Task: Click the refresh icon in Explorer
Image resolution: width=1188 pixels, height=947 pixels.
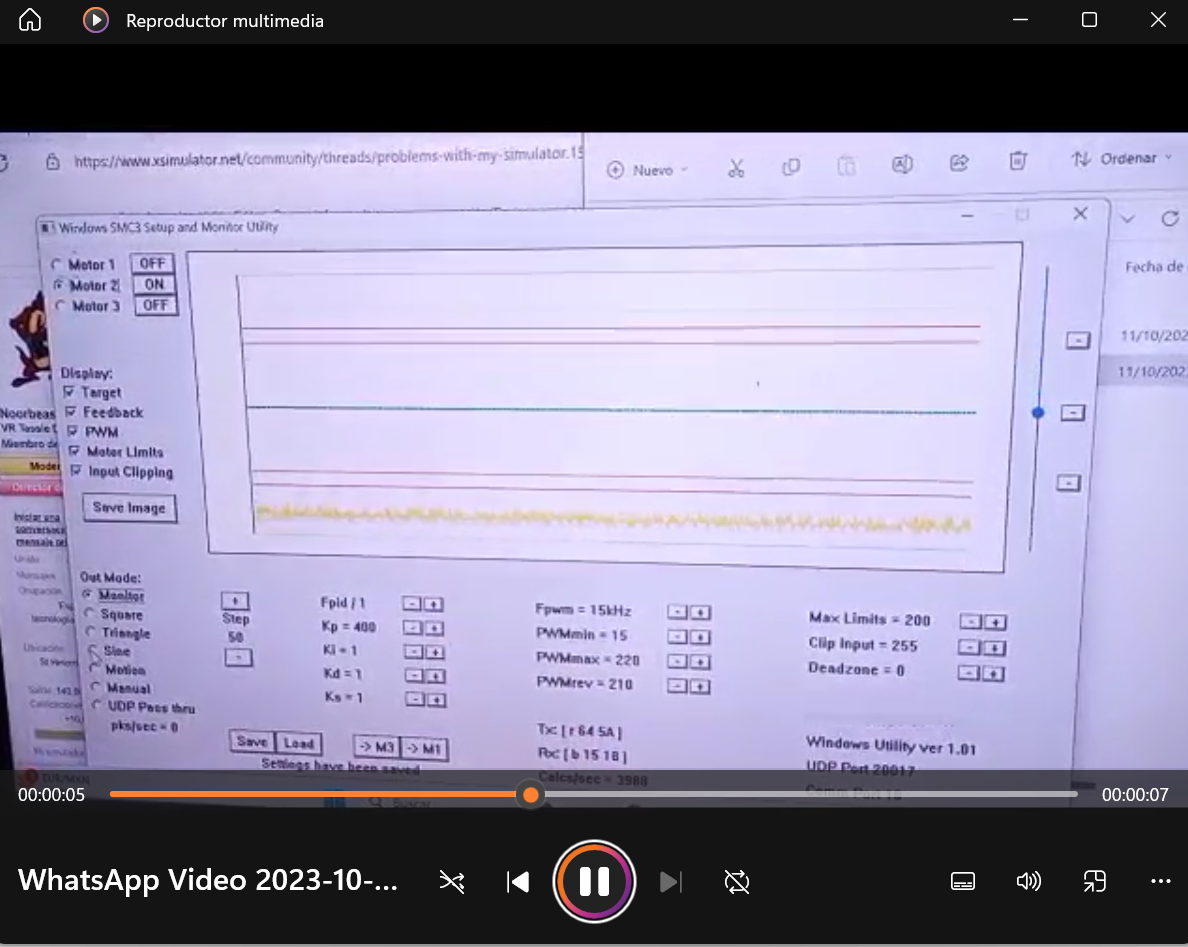Action: point(1170,219)
